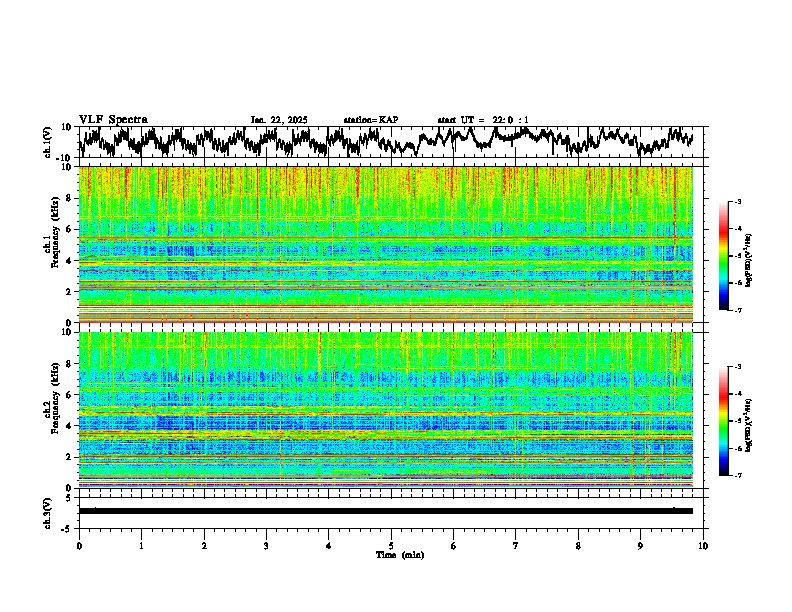Click time axis tick label "3"
Viewport: 792px width, 612px height.
[266, 546]
